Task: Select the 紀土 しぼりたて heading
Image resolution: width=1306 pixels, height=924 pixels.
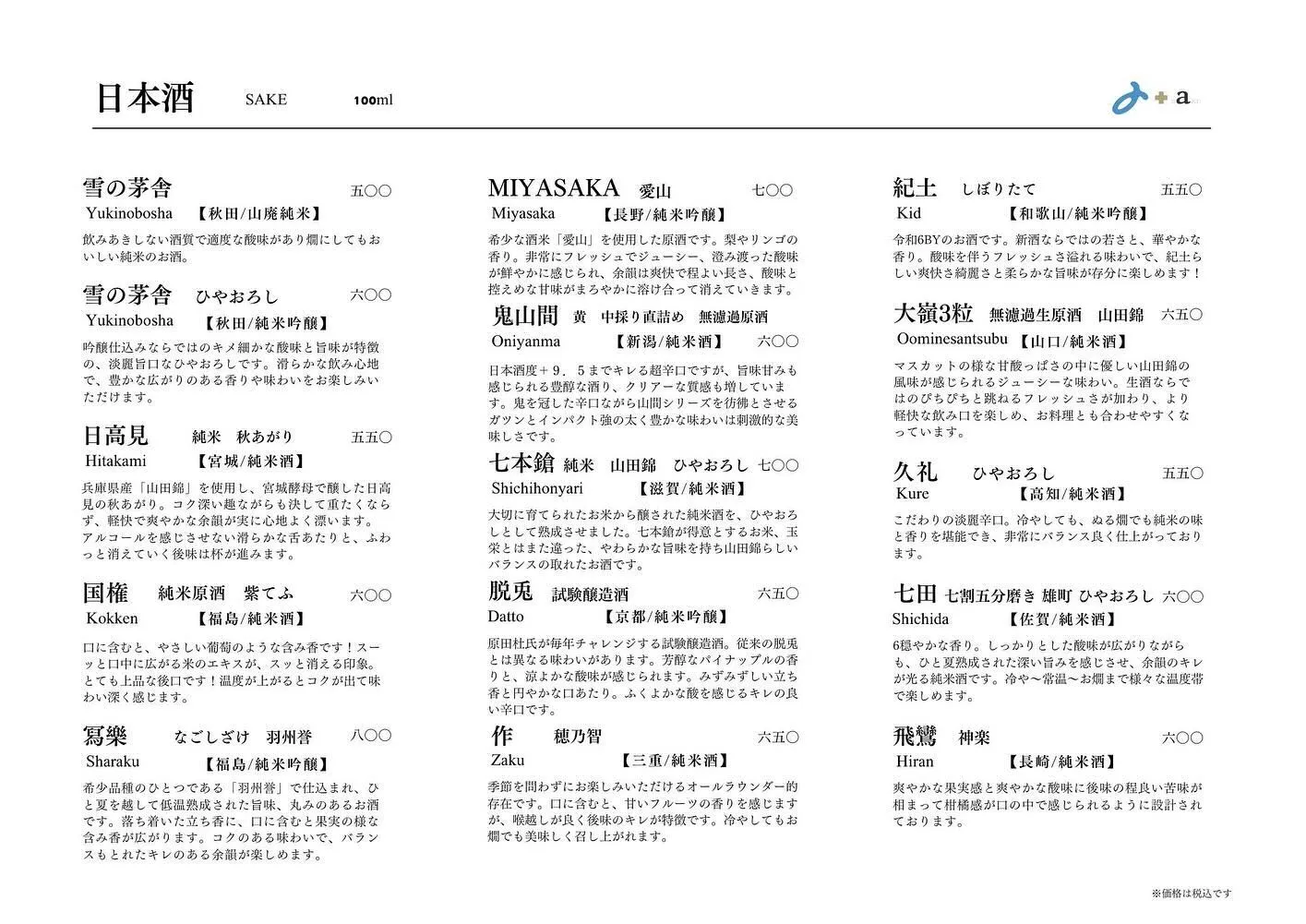Action: 965,189
